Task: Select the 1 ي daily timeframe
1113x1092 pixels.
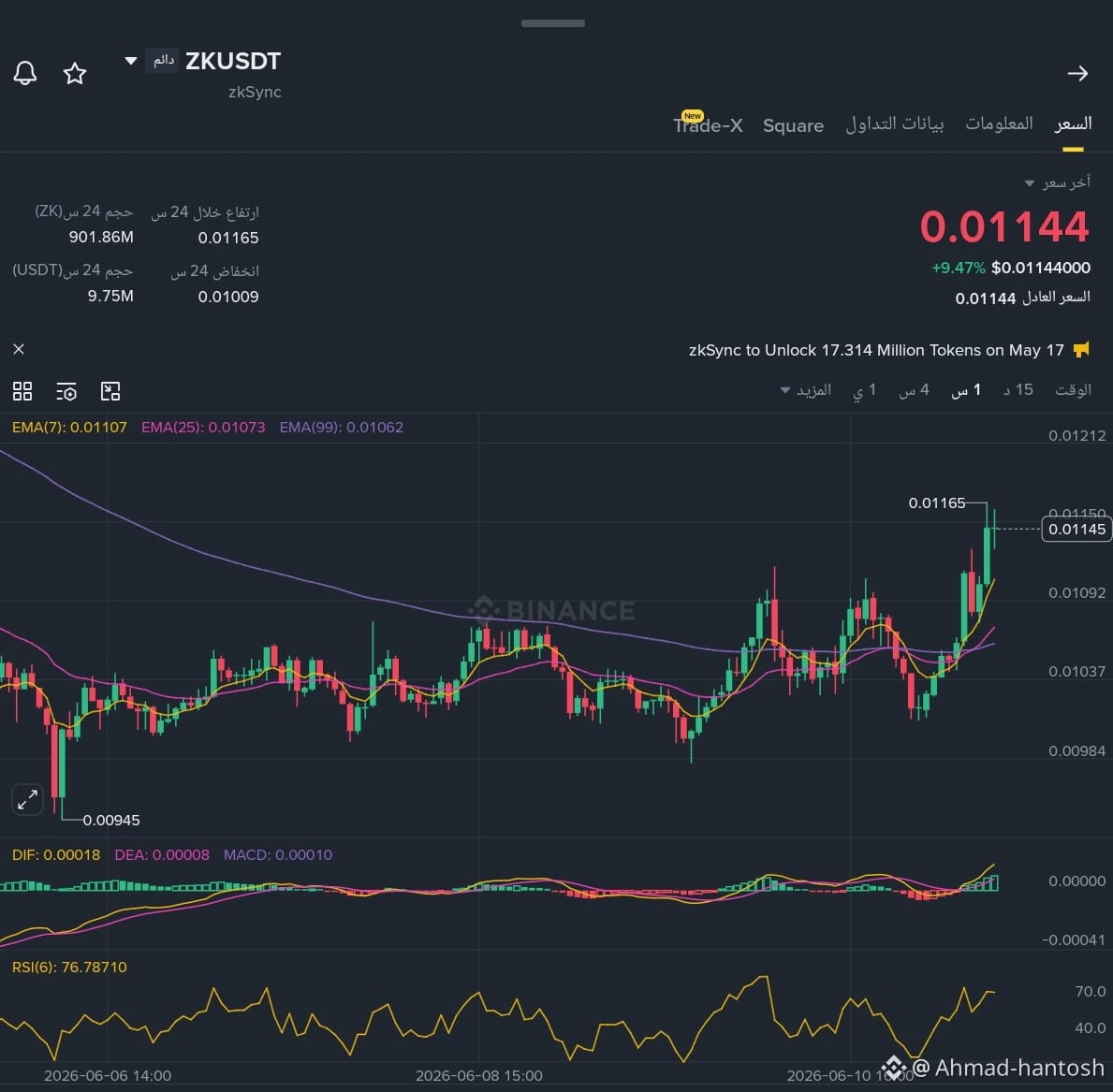Action: 865,390
